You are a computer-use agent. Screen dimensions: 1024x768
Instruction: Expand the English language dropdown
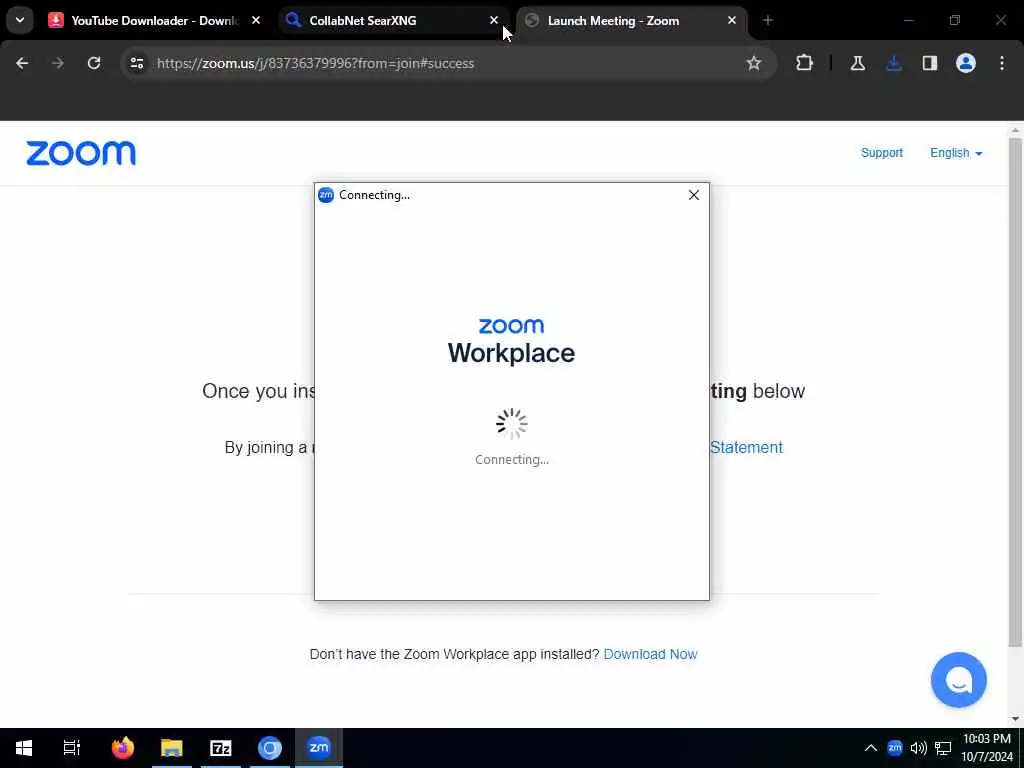click(x=956, y=153)
